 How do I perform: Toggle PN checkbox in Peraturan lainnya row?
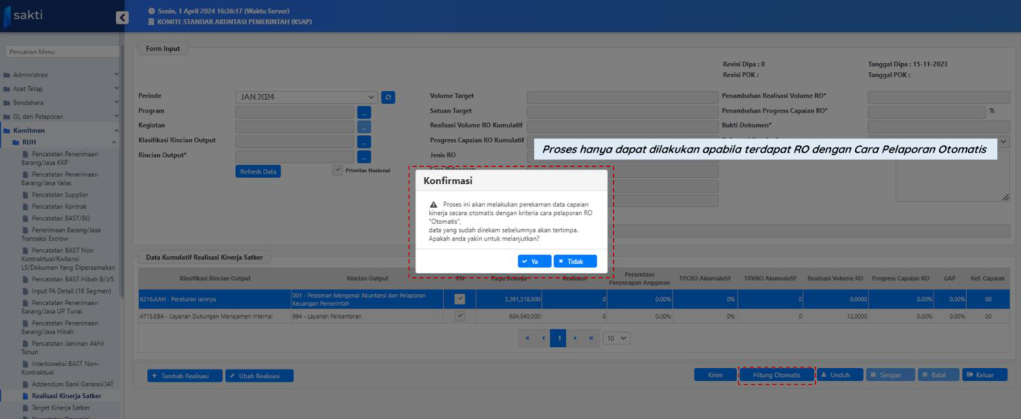460,298
